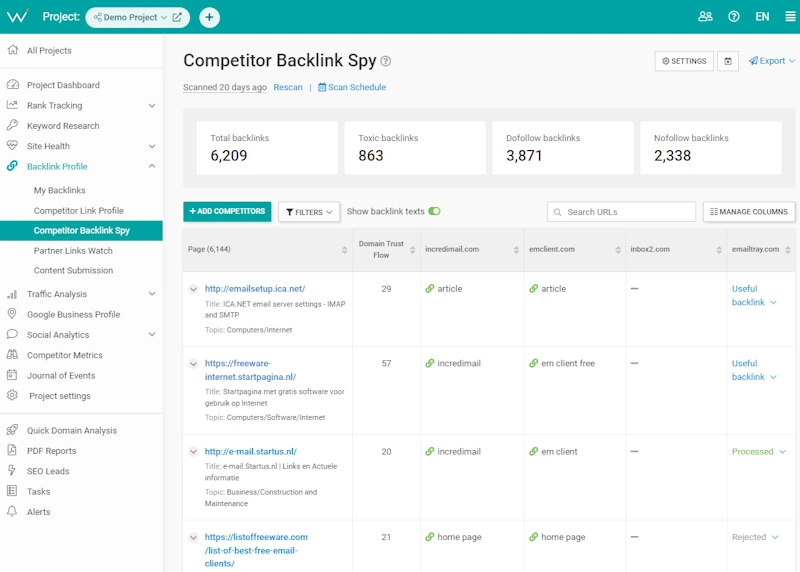Click the SEO Leads lightning icon
The width and height of the screenshot is (800, 572).
(x=12, y=470)
